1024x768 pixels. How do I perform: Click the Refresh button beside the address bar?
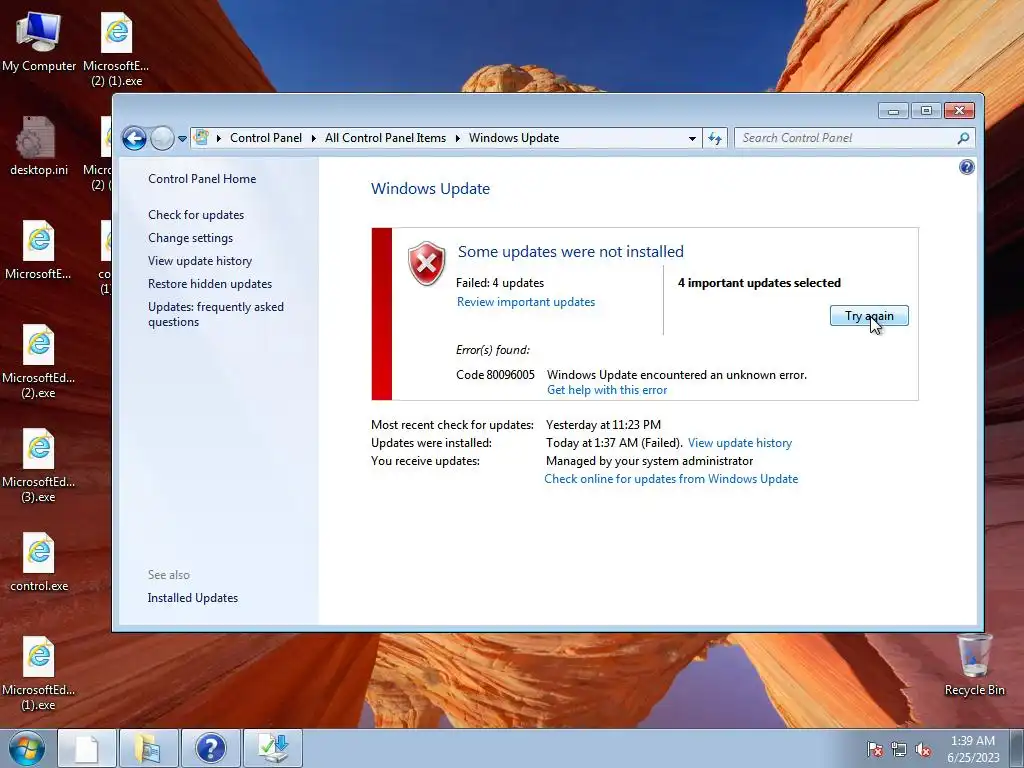click(x=715, y=138)
